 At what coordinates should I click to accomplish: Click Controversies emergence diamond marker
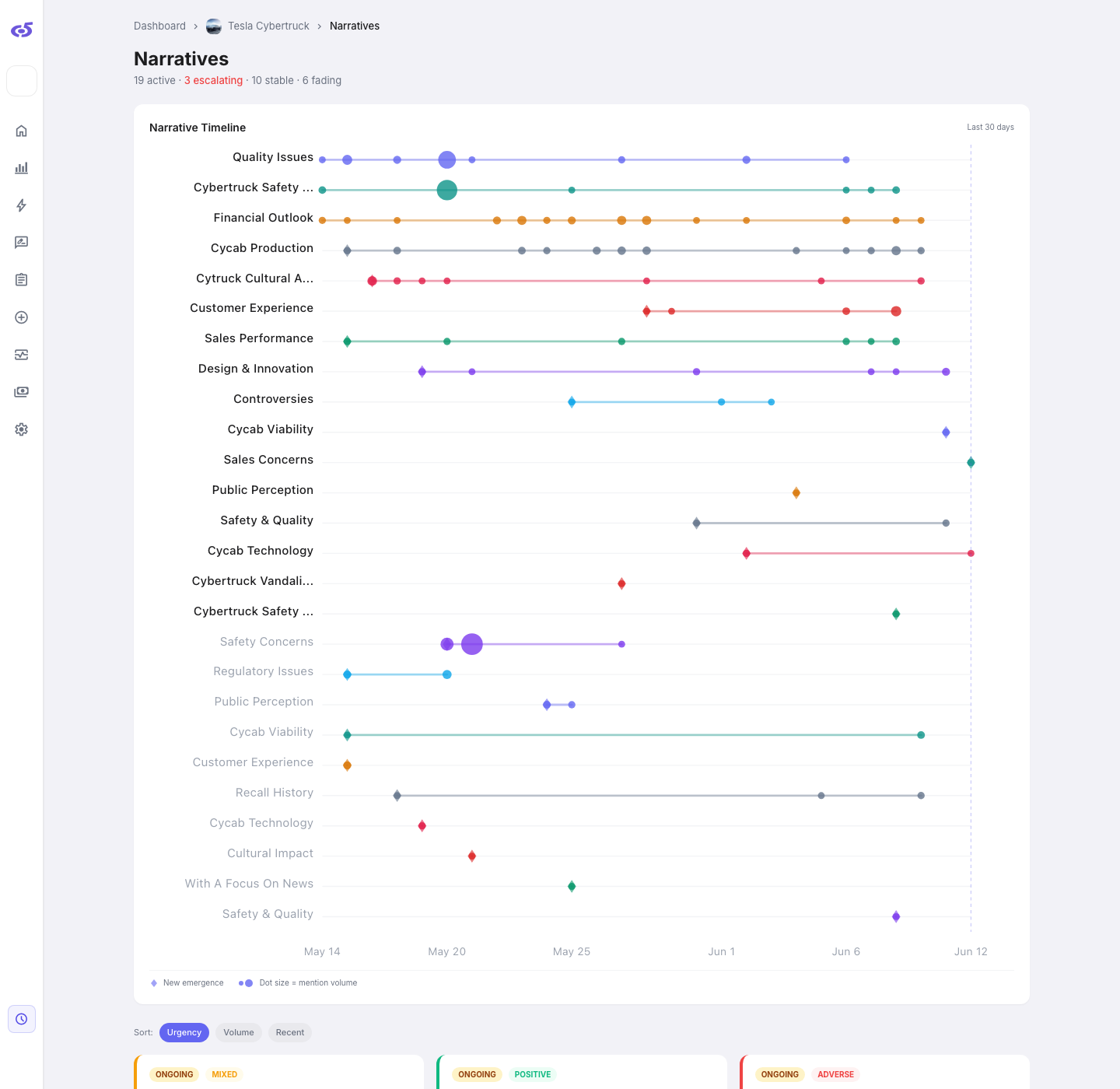coord(572,402)
